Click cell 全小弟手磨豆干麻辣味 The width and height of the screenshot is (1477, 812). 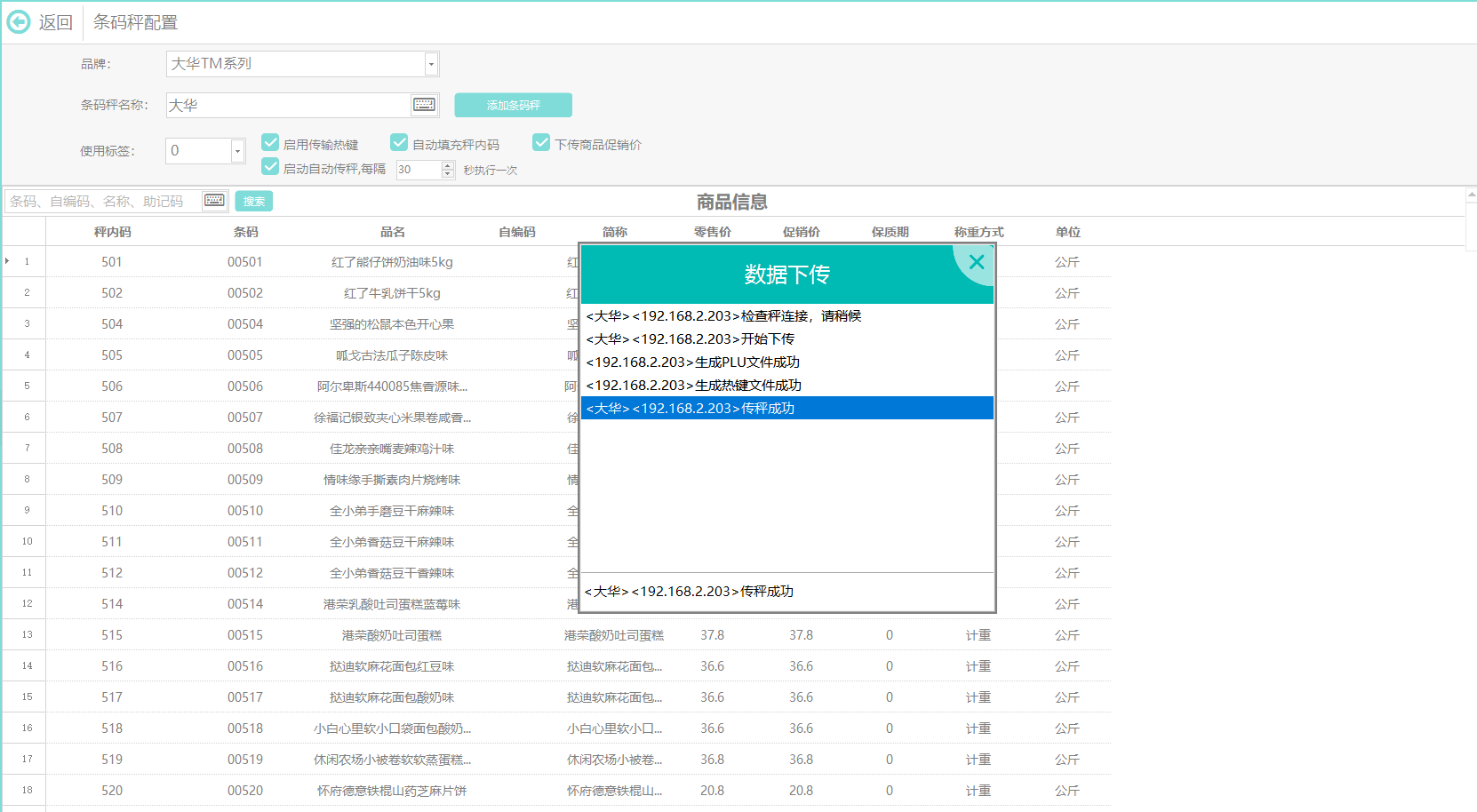click(x=392, y=511)
